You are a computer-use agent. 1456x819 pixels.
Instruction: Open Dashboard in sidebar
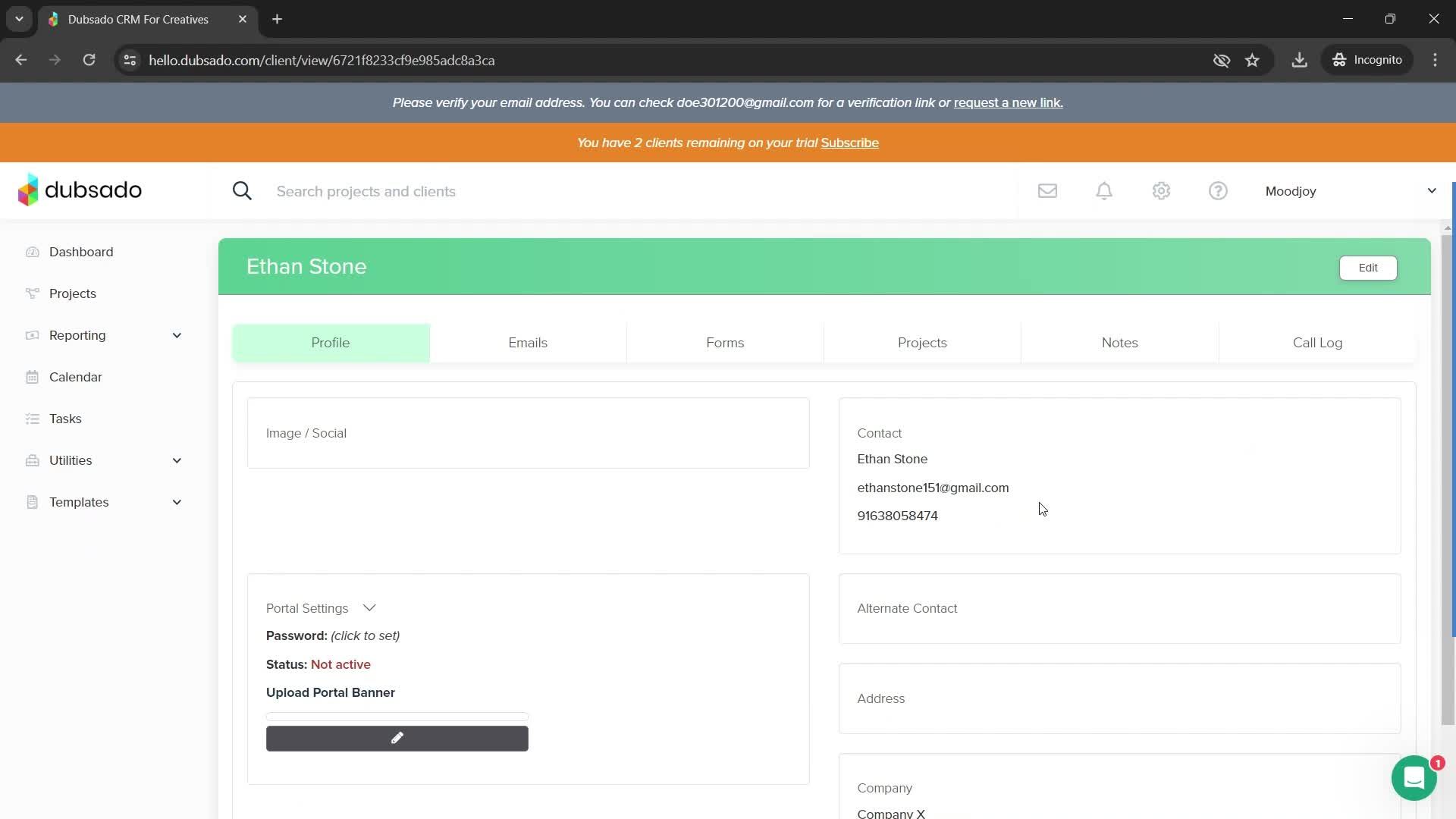[x=81, y=252]
